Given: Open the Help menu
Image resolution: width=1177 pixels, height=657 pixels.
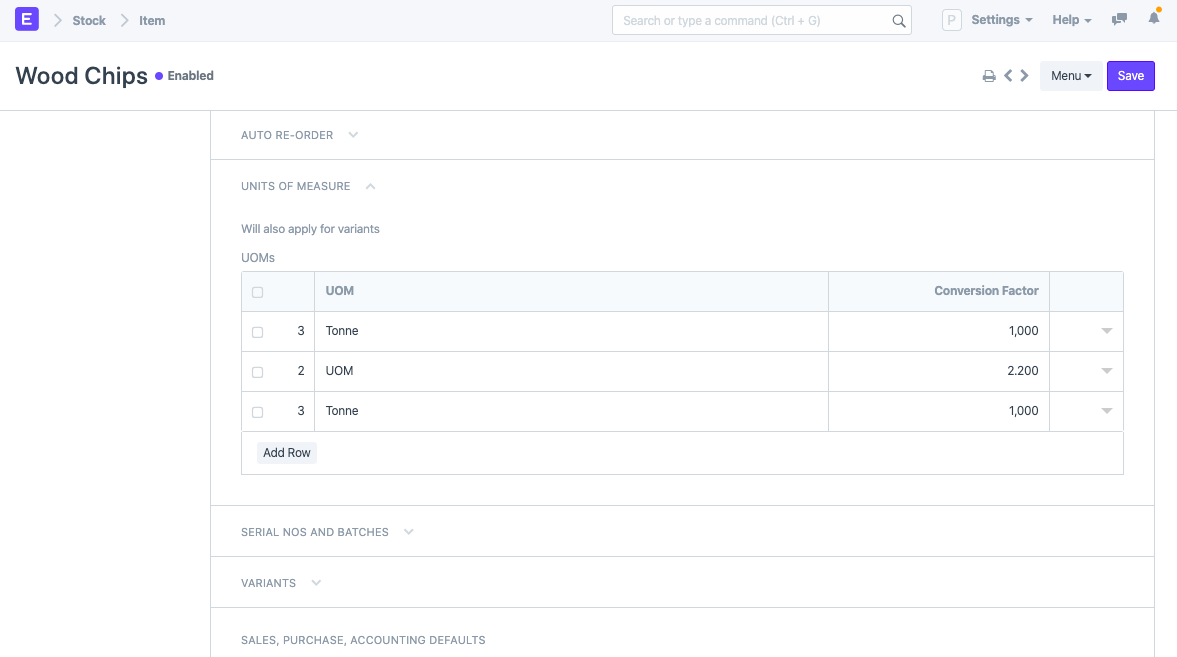Looking at the screenshot, I should 1071,20.
